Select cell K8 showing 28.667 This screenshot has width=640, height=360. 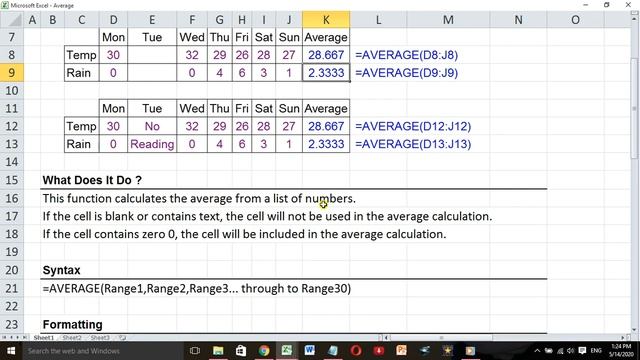[x=326, y=55]
